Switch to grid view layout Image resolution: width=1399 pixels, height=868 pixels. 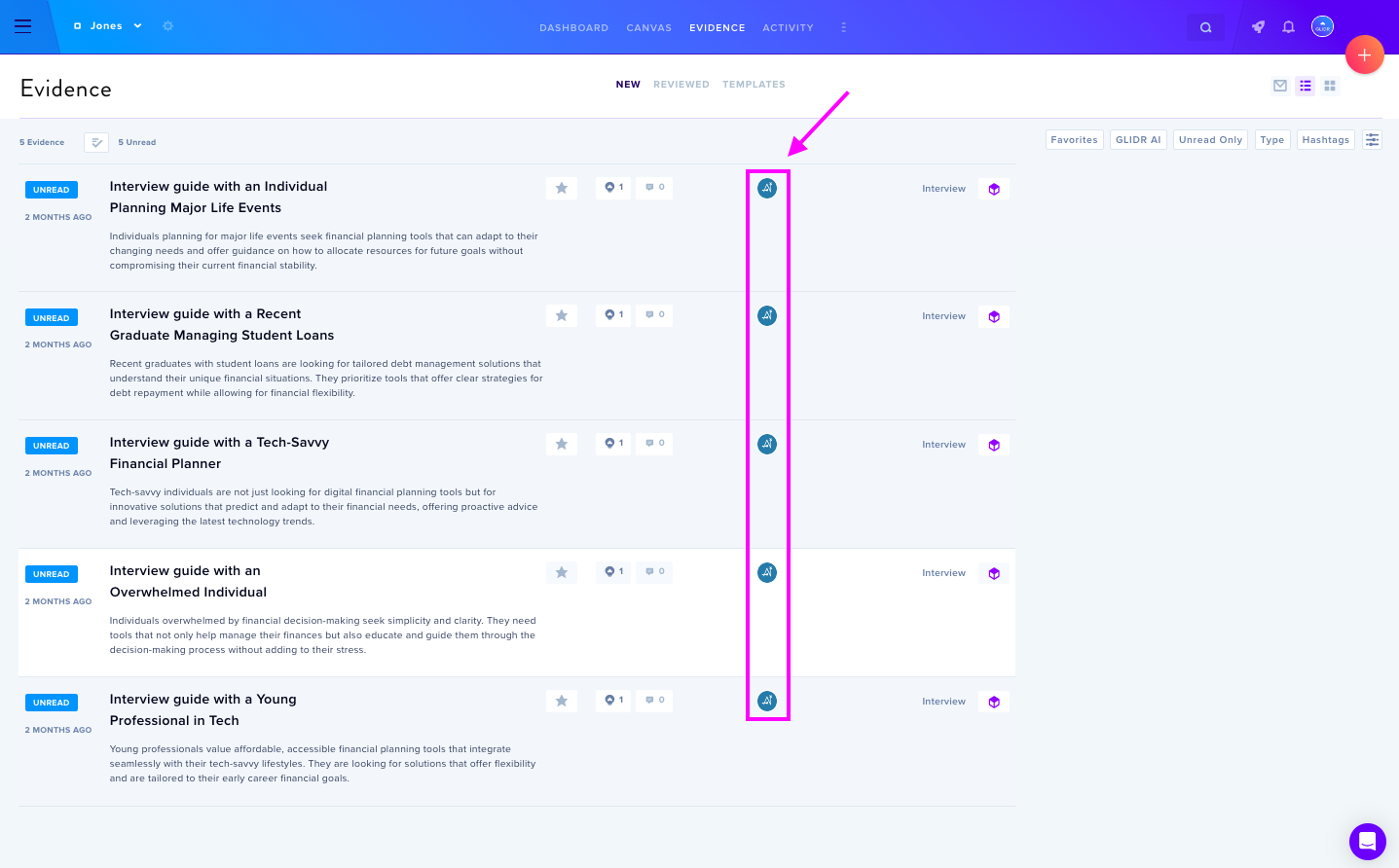click(x=1329, y=86)
